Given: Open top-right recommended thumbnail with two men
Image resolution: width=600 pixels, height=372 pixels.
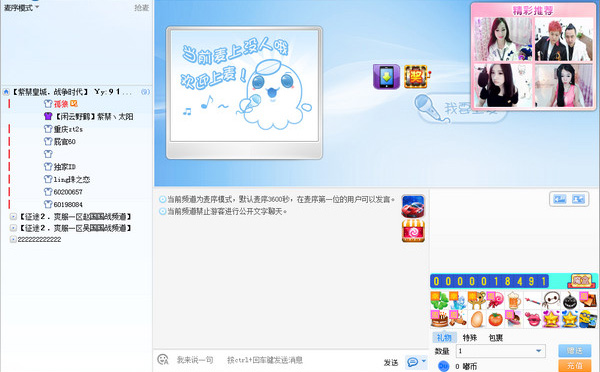Looking at the screenshot, I should 563,39.
